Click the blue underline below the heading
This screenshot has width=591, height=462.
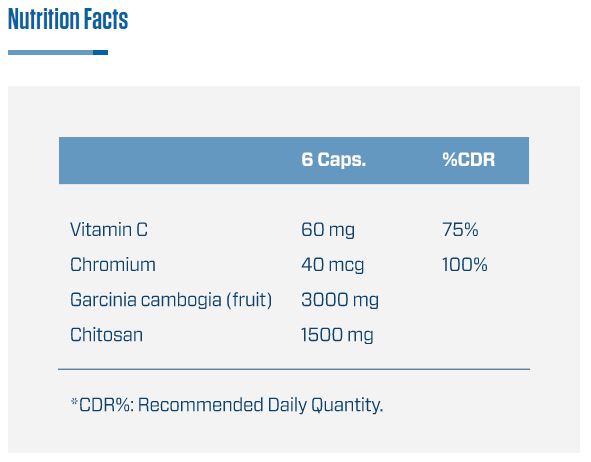pyautogui.click(x=58, y=52)
